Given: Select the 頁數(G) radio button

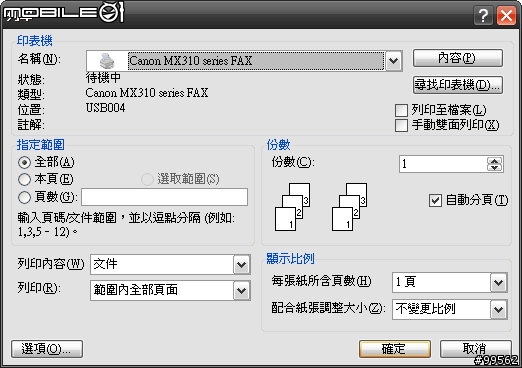Looking at the screenshot, I should coord(24,197).
